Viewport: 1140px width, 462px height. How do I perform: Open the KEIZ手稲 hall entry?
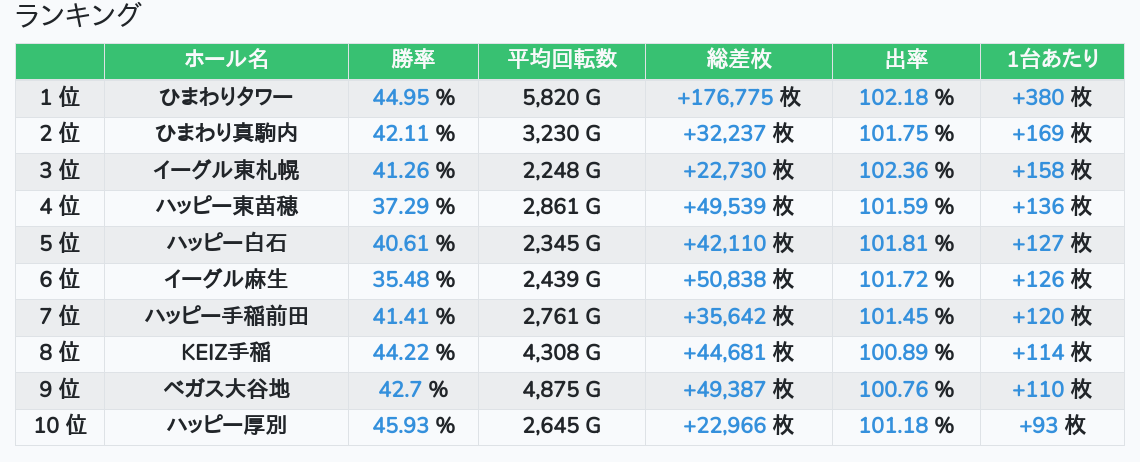(226, 352)
